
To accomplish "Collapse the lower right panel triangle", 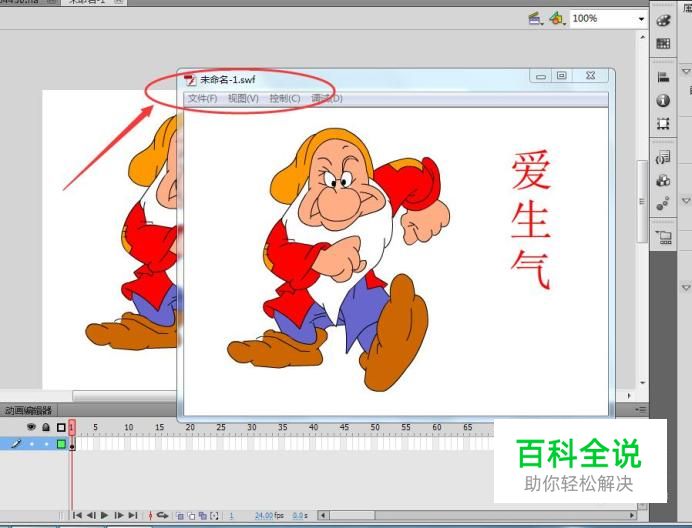I will pyautogui.click(x=686, y=288).
